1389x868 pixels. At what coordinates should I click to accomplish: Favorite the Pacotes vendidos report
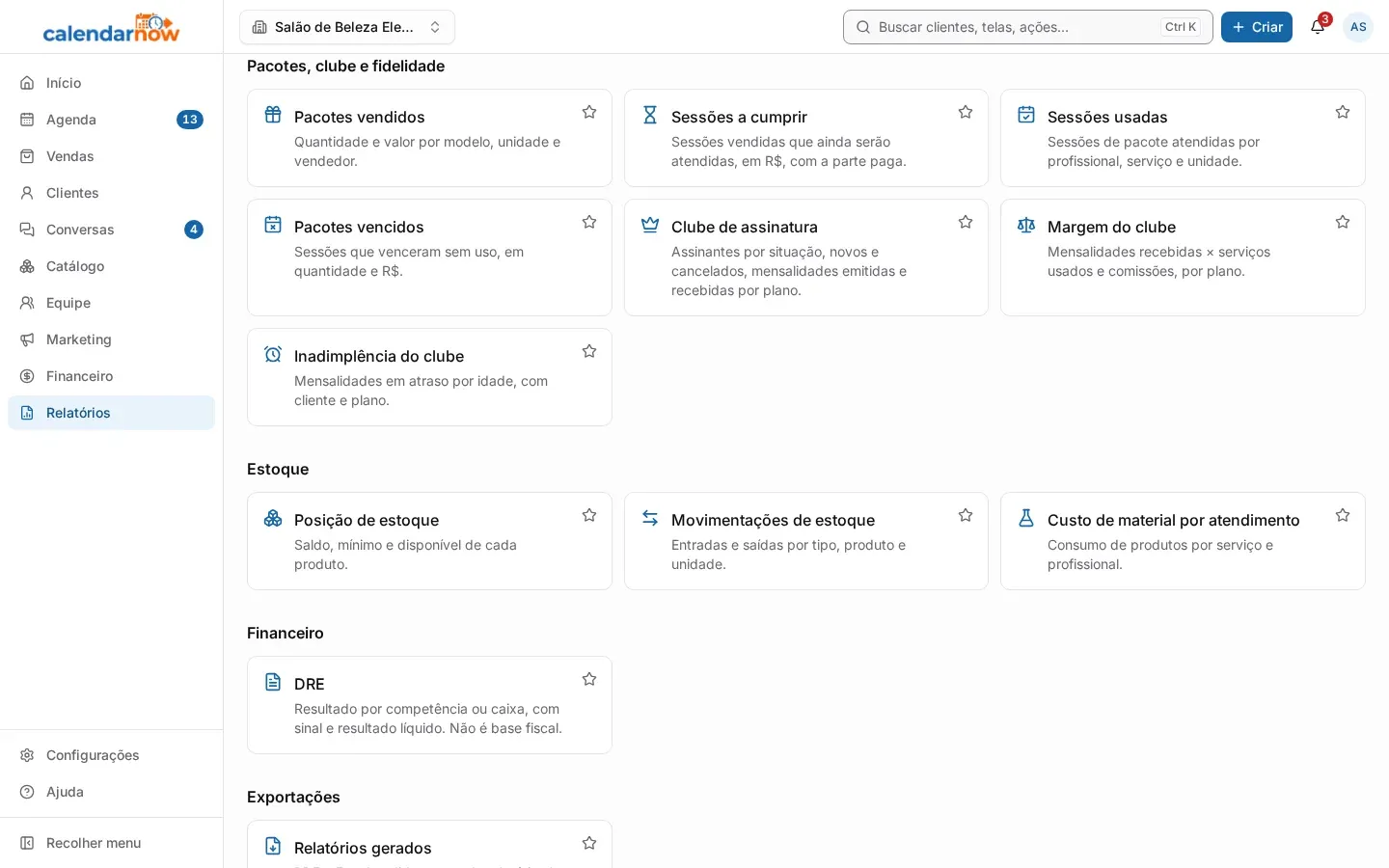click(589, 112)
